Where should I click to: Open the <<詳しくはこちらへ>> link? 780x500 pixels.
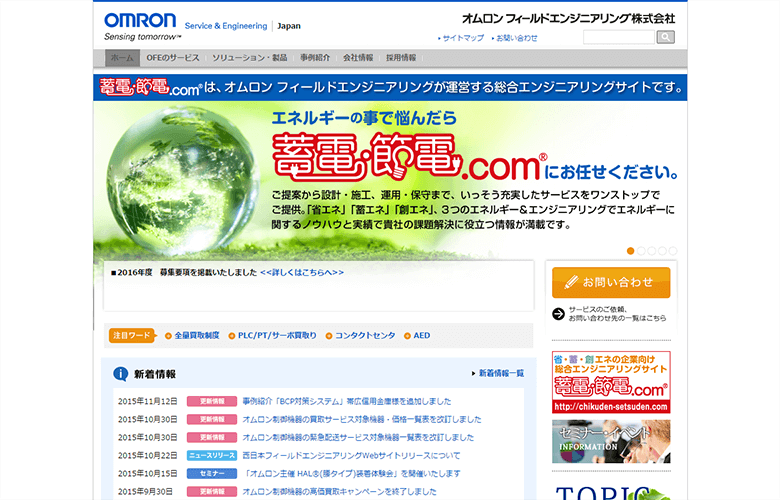point(302,273)
